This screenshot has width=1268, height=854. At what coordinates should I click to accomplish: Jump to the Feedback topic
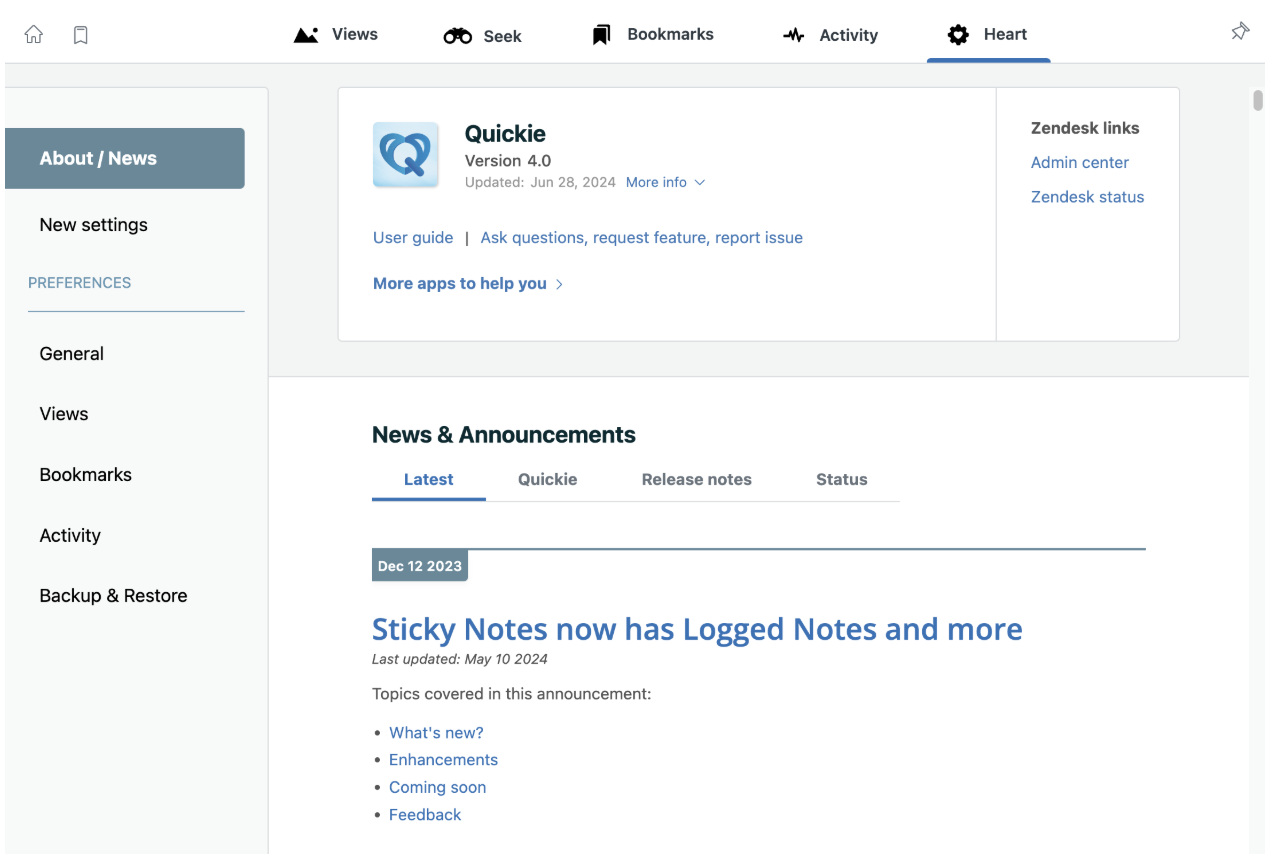425,815
